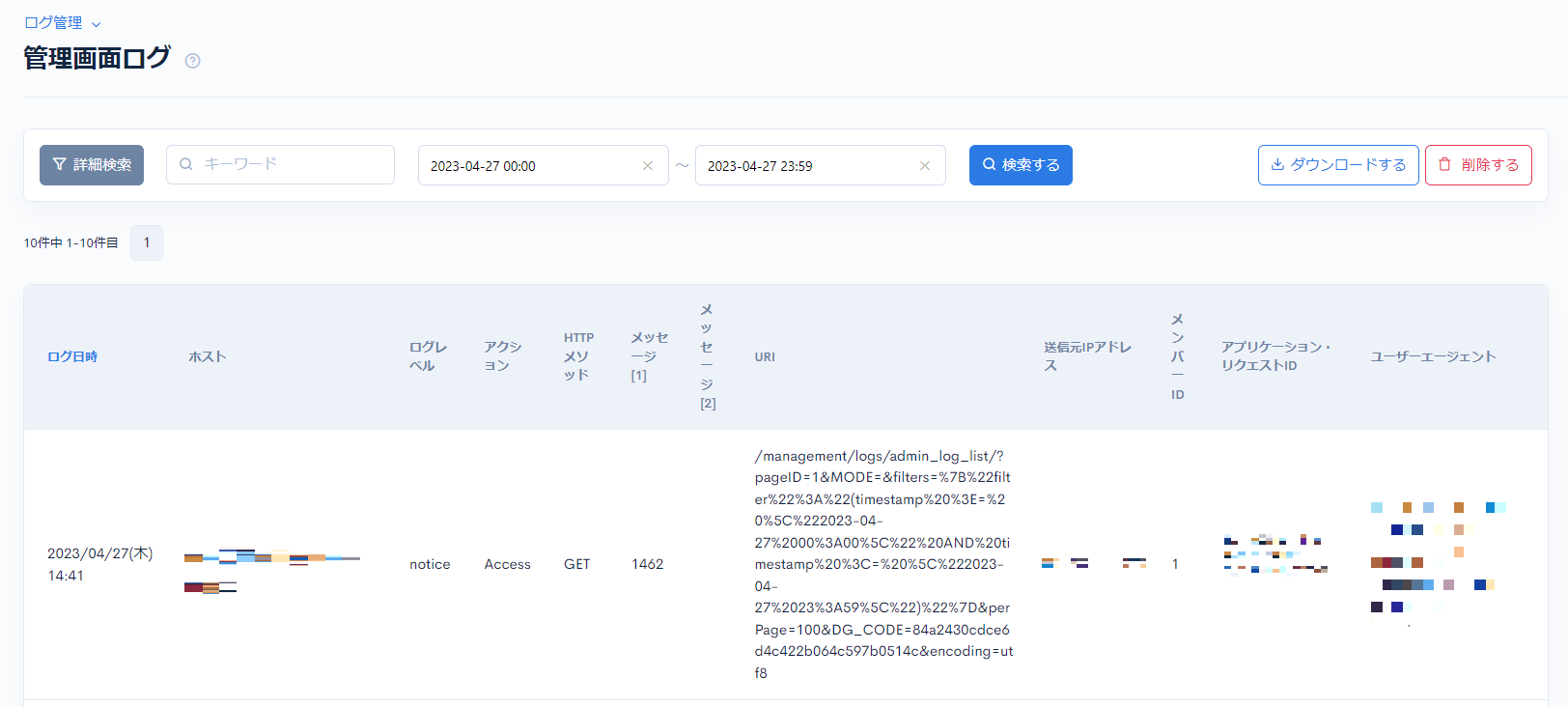
Task: Click the GET method cell
Action: pos(576,564)
